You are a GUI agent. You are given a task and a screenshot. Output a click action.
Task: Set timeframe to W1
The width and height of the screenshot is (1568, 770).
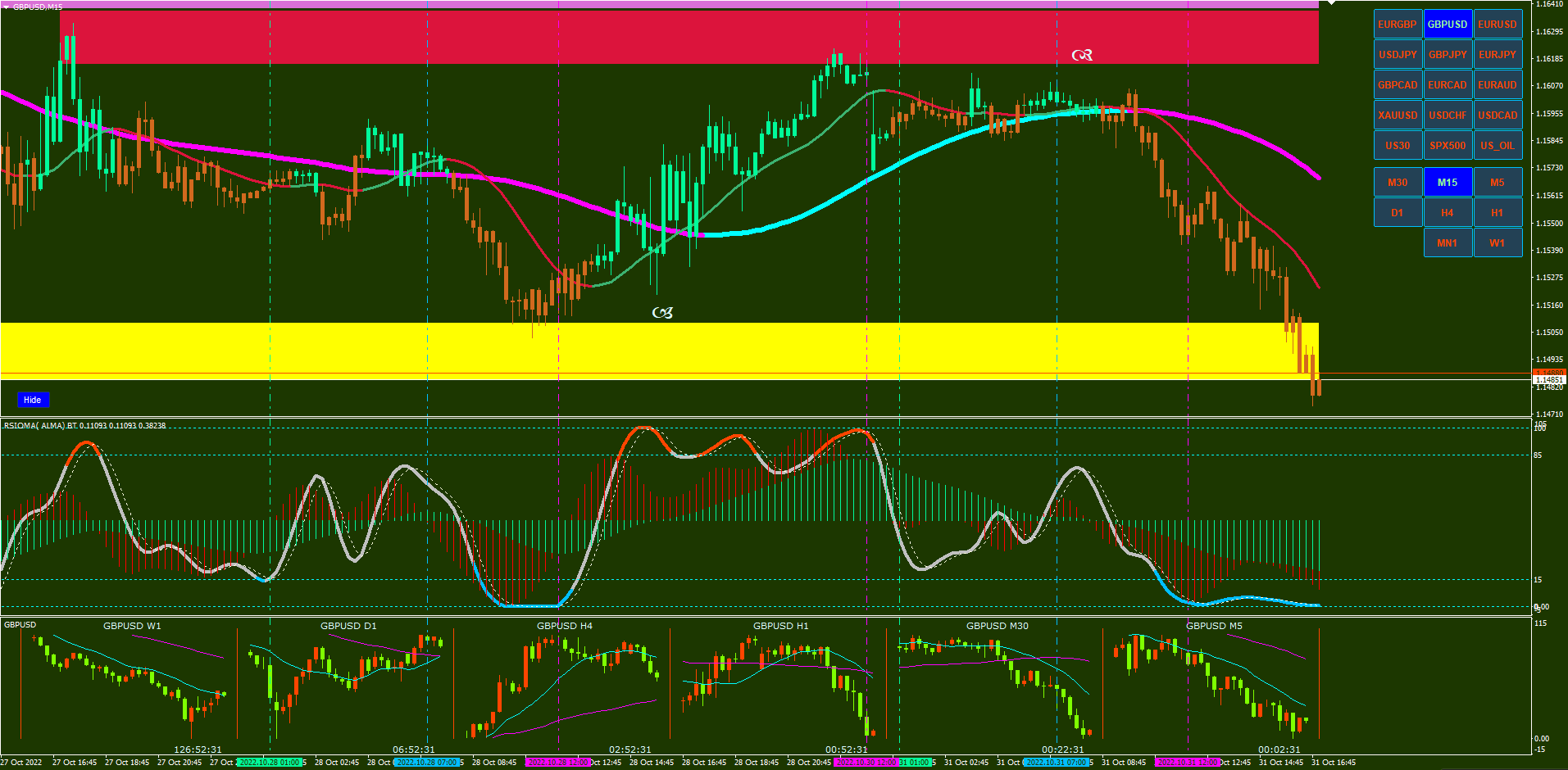coord(1498,243)
